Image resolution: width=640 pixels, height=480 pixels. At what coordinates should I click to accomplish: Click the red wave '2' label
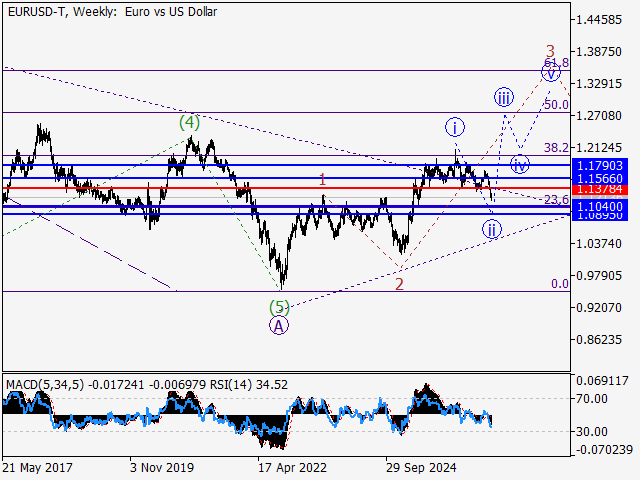[x=399, y=284]
